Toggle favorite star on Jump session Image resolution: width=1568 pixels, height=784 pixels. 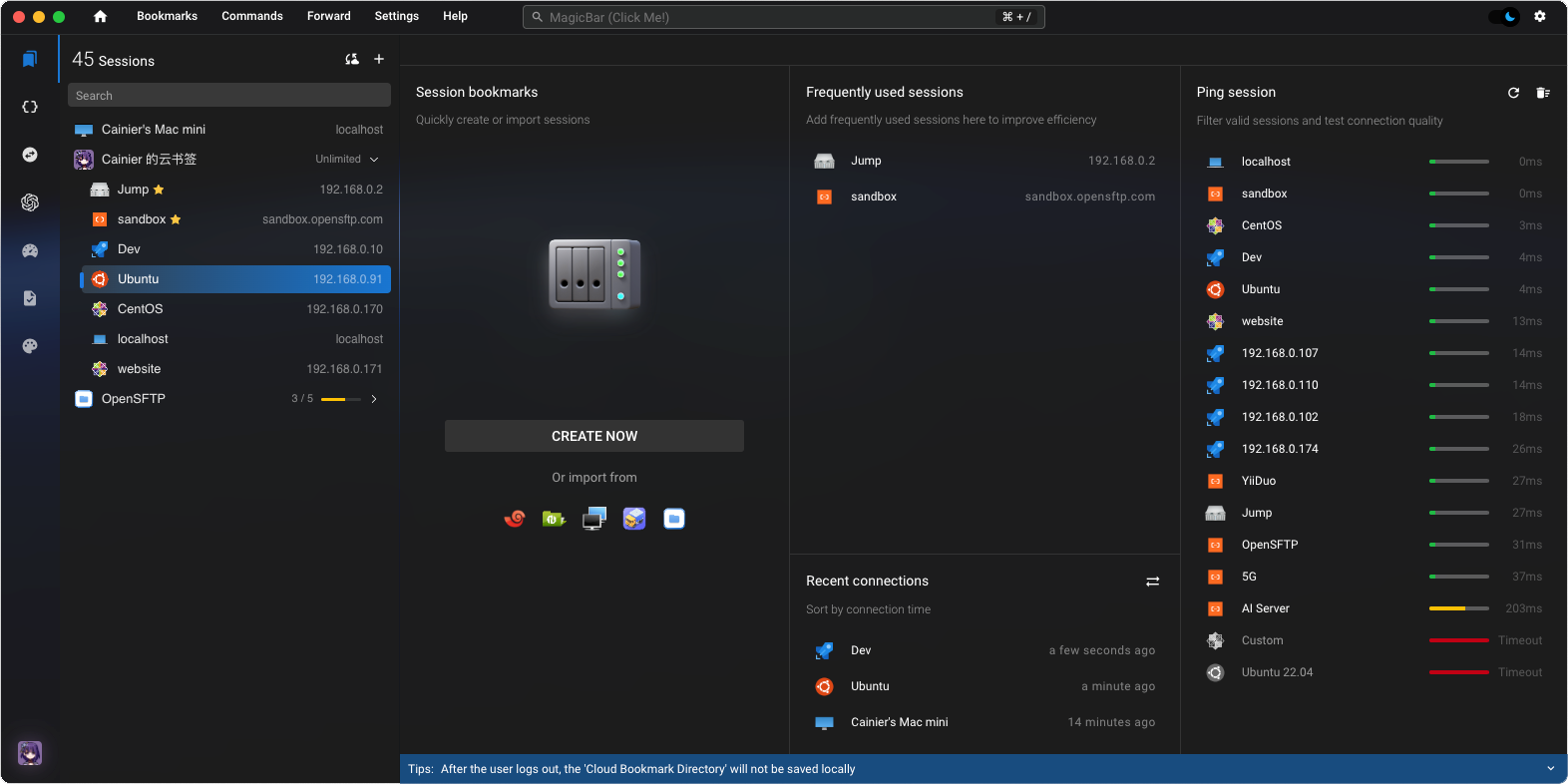159,190
